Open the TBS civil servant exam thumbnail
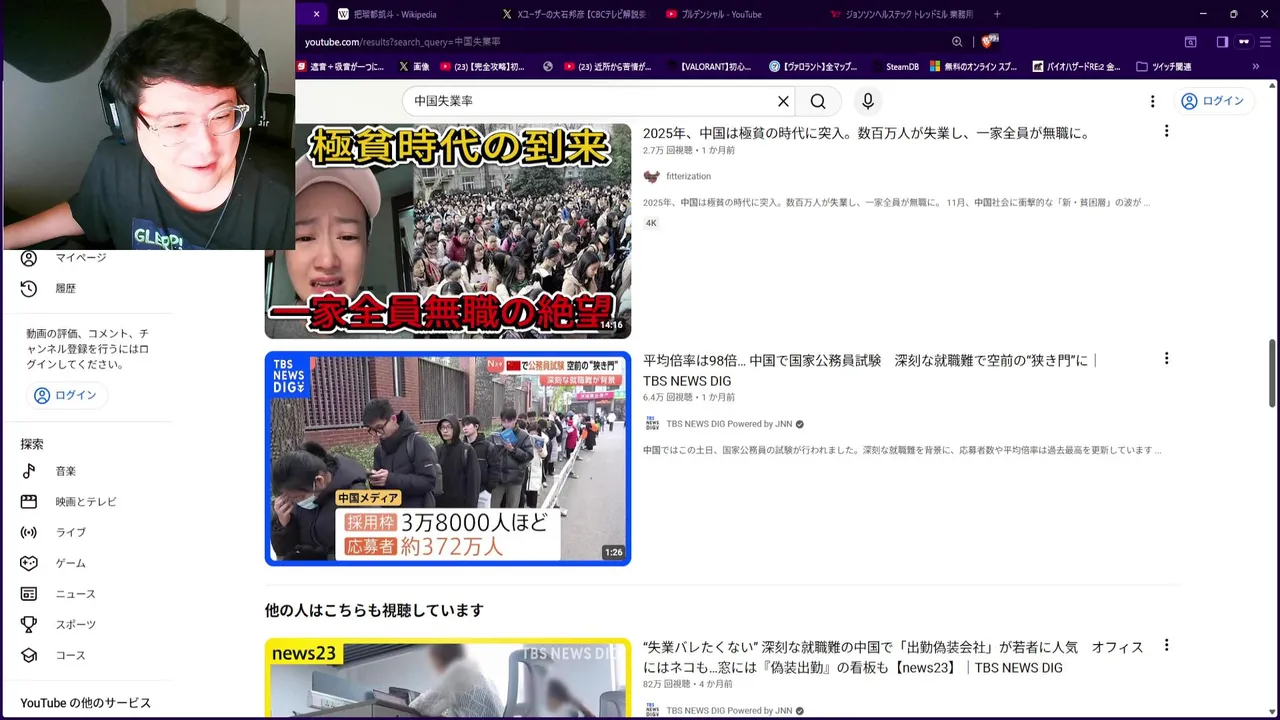 click(x=448, y=458)
